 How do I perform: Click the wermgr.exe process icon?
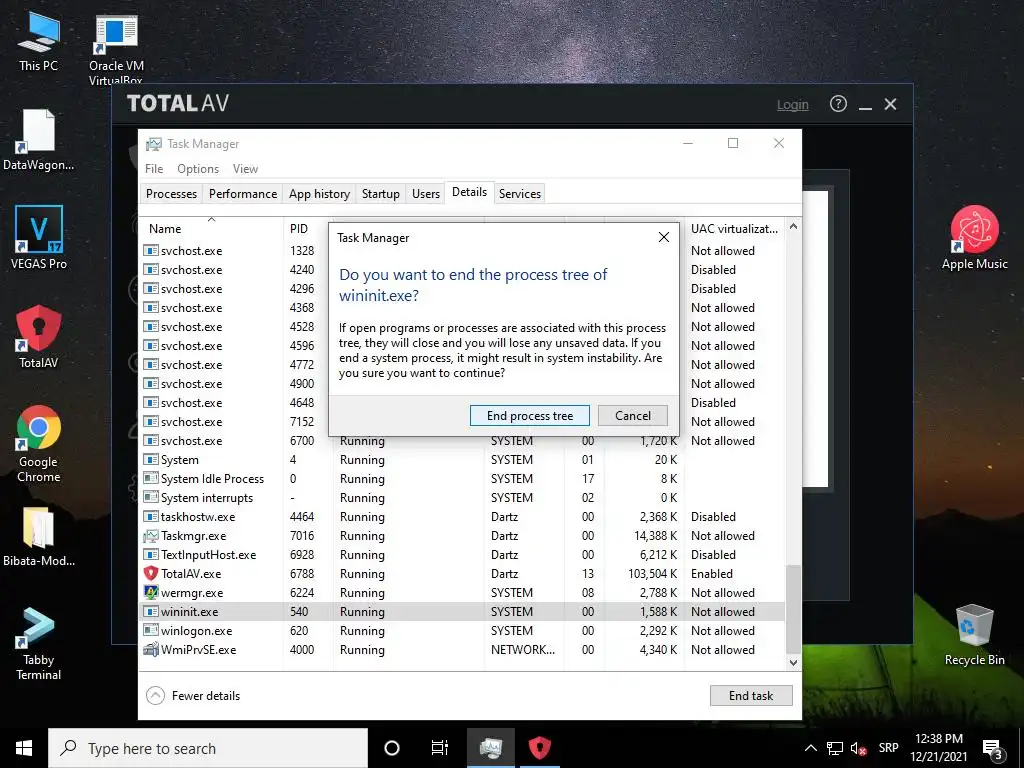(151, 592)
